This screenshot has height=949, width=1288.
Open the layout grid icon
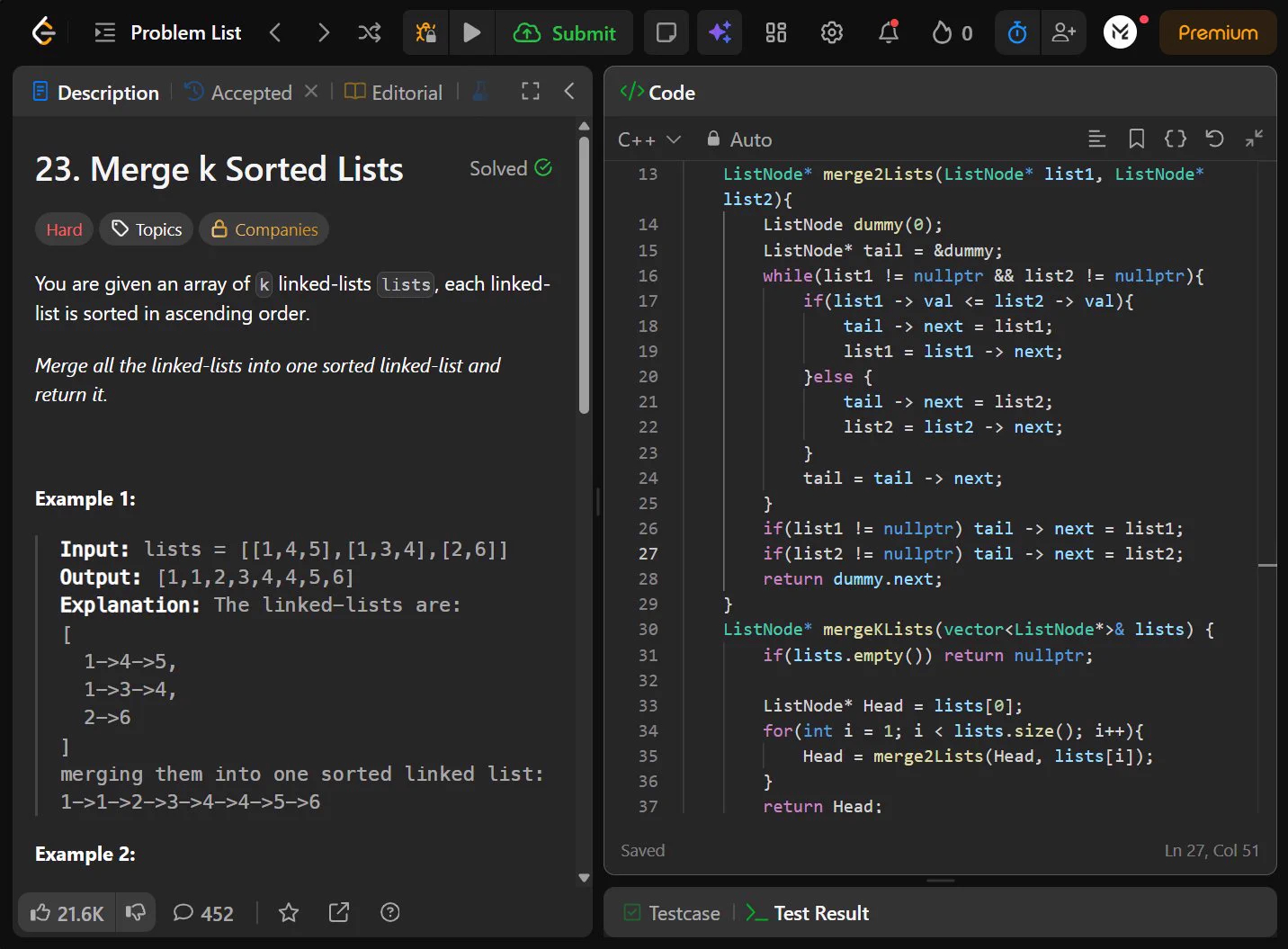[776, 33]
